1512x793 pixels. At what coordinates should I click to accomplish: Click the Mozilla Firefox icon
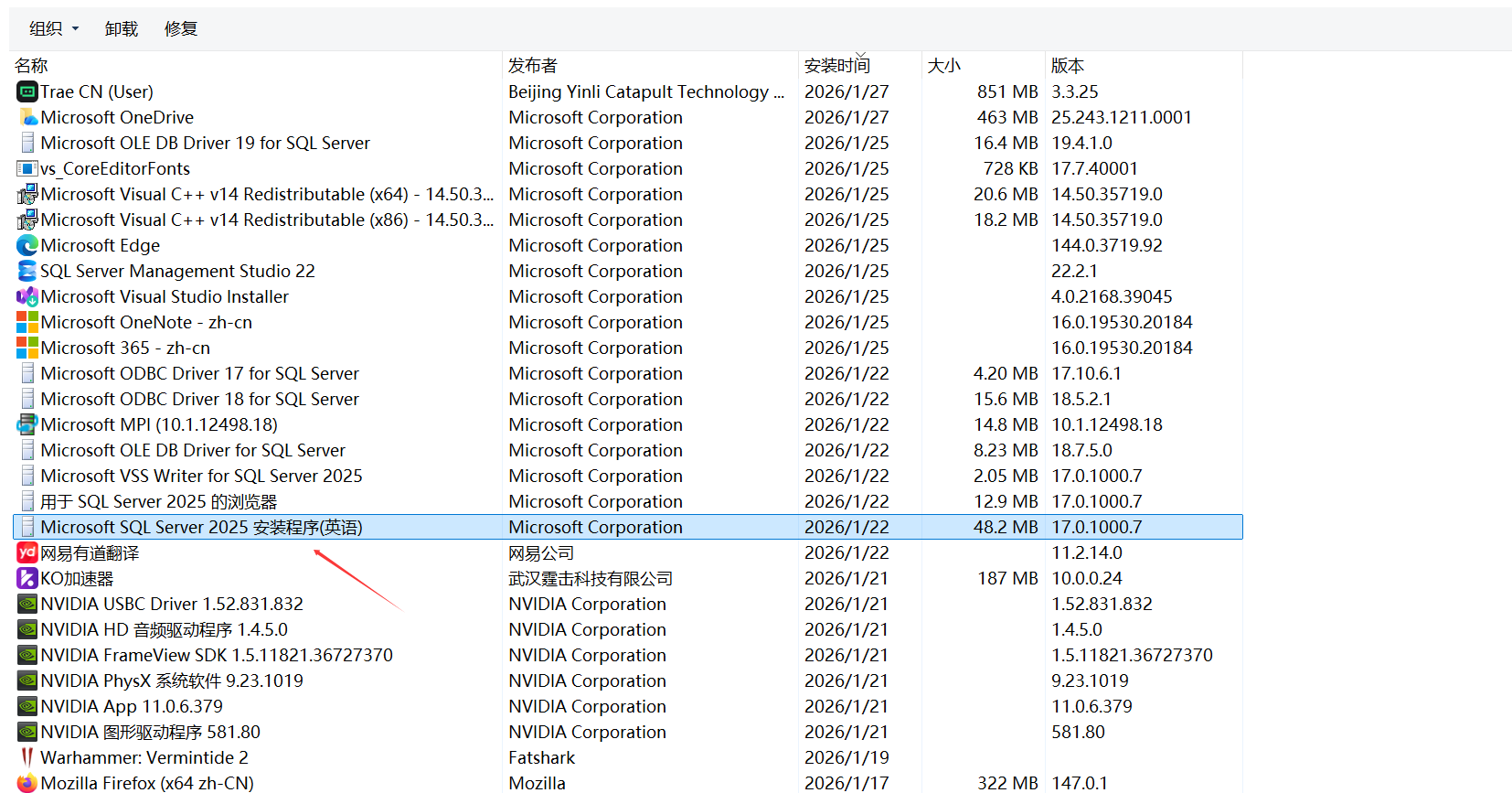click(27, 783)
